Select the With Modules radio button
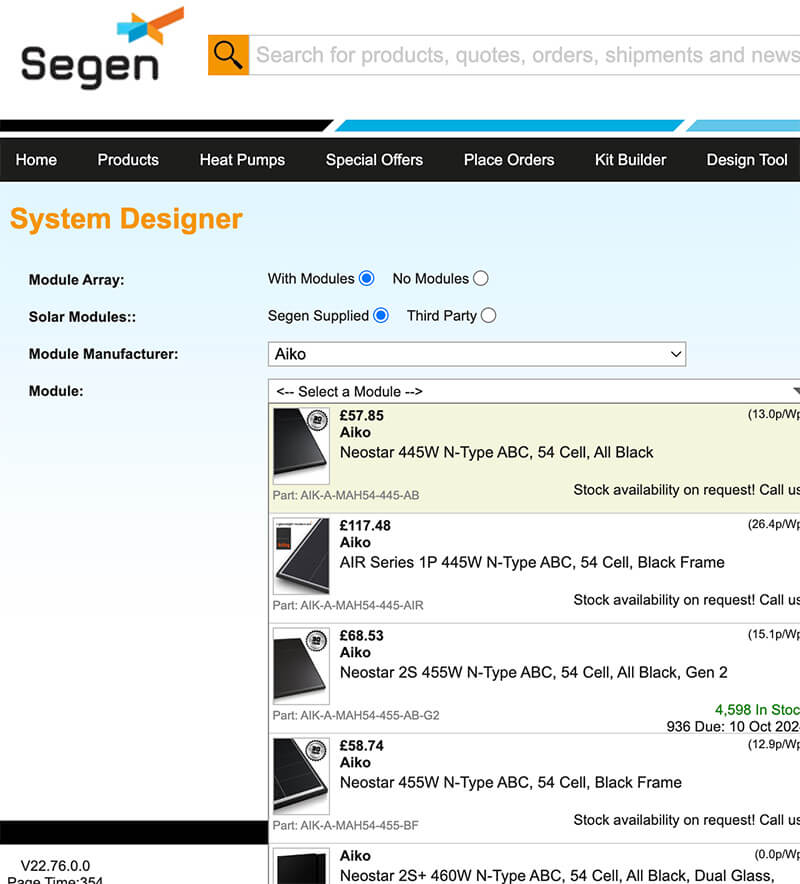 [x=367, y=279]
